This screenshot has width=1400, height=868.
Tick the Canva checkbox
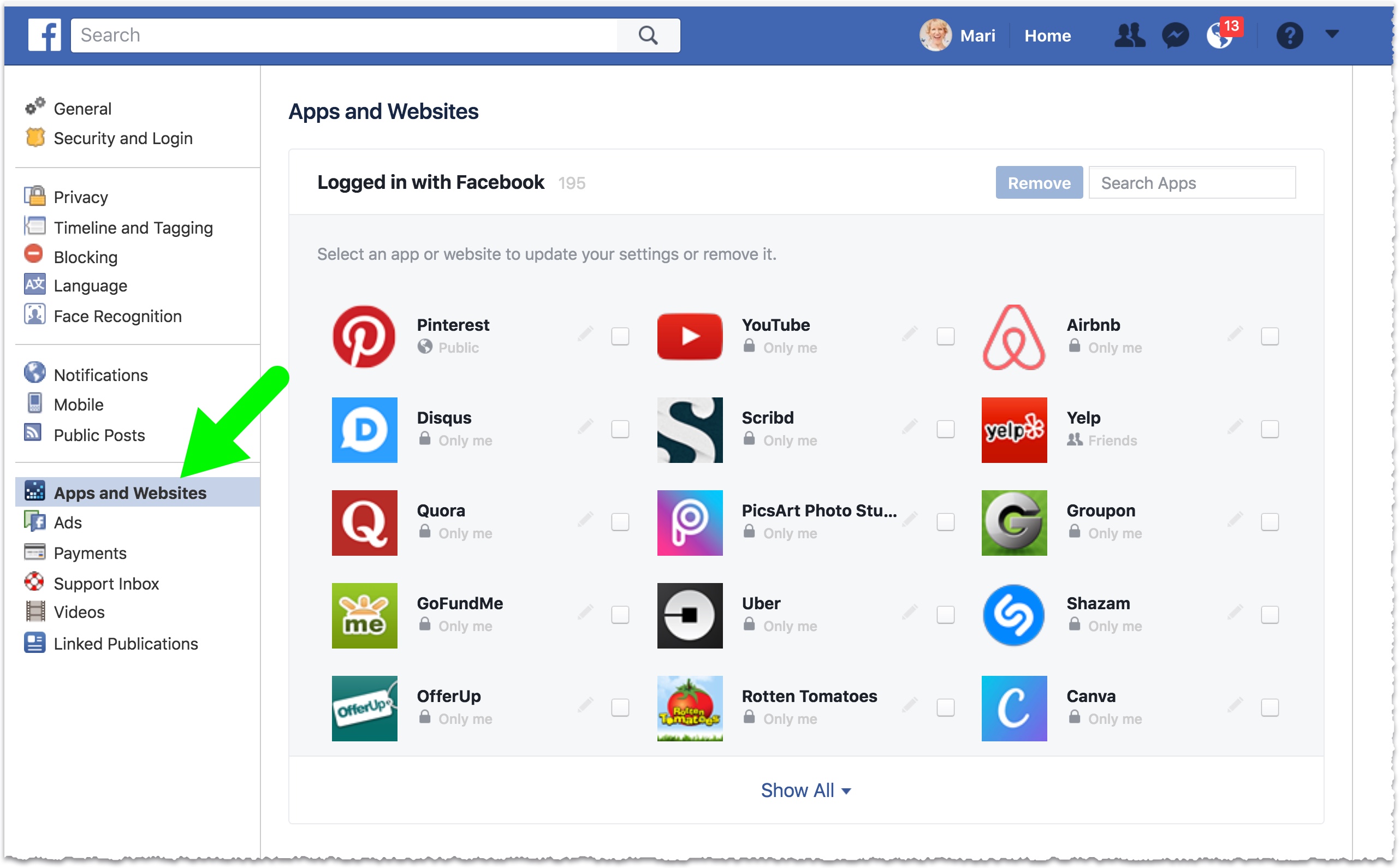(1270, 708)
